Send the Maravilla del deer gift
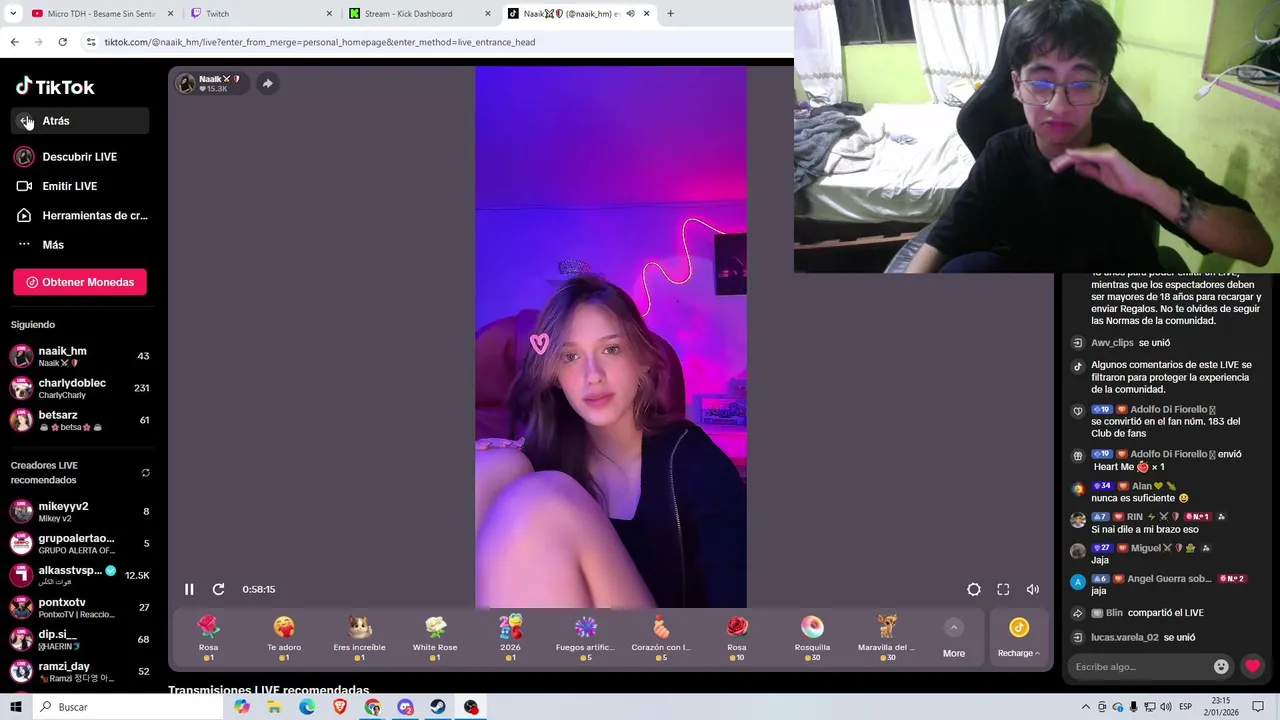 (887, 637)
